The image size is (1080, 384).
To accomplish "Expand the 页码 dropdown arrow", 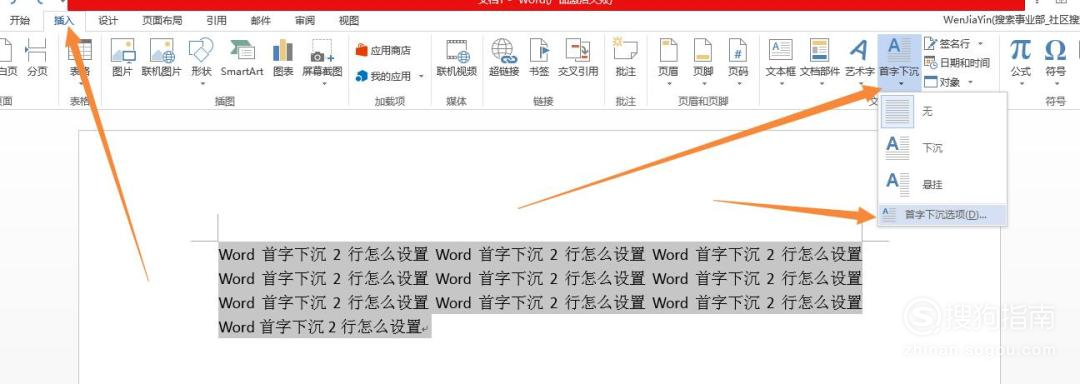I will pos(738,84).
